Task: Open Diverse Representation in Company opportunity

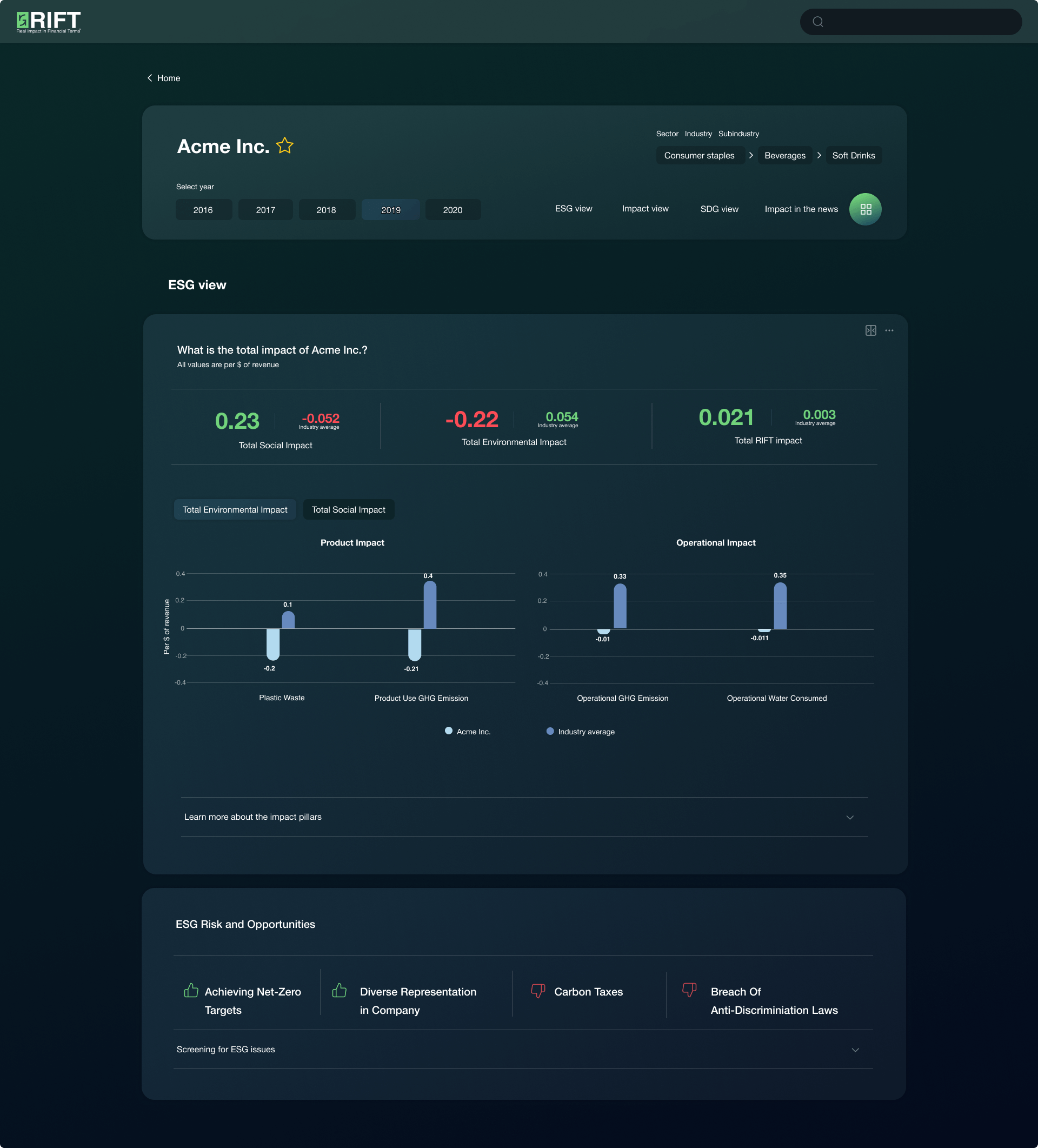Action: pos(418,1000)
